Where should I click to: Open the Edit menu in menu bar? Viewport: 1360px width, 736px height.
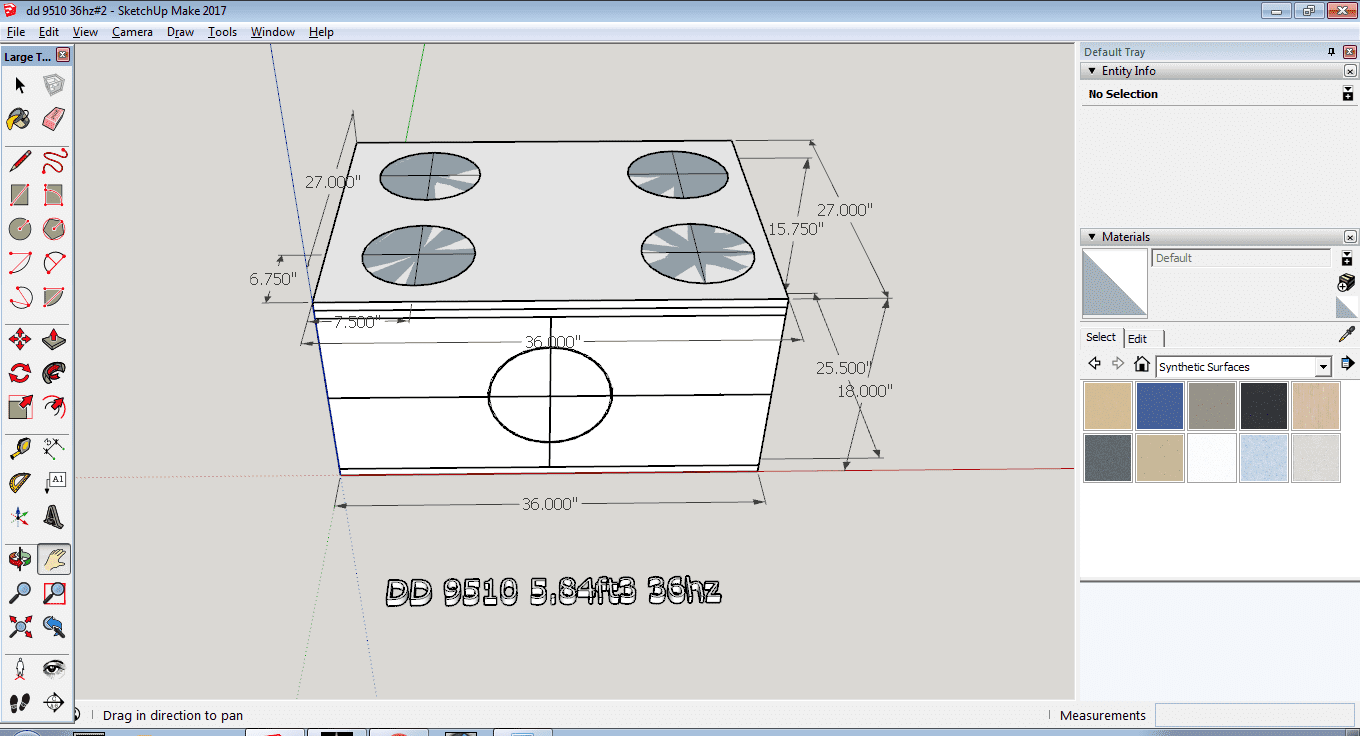(x=49, y=32)
